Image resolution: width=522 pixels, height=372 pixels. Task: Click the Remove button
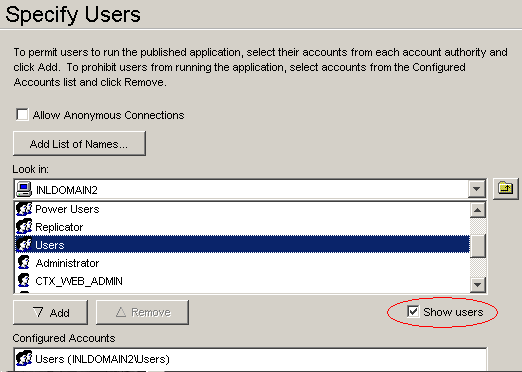coord(142,312)
